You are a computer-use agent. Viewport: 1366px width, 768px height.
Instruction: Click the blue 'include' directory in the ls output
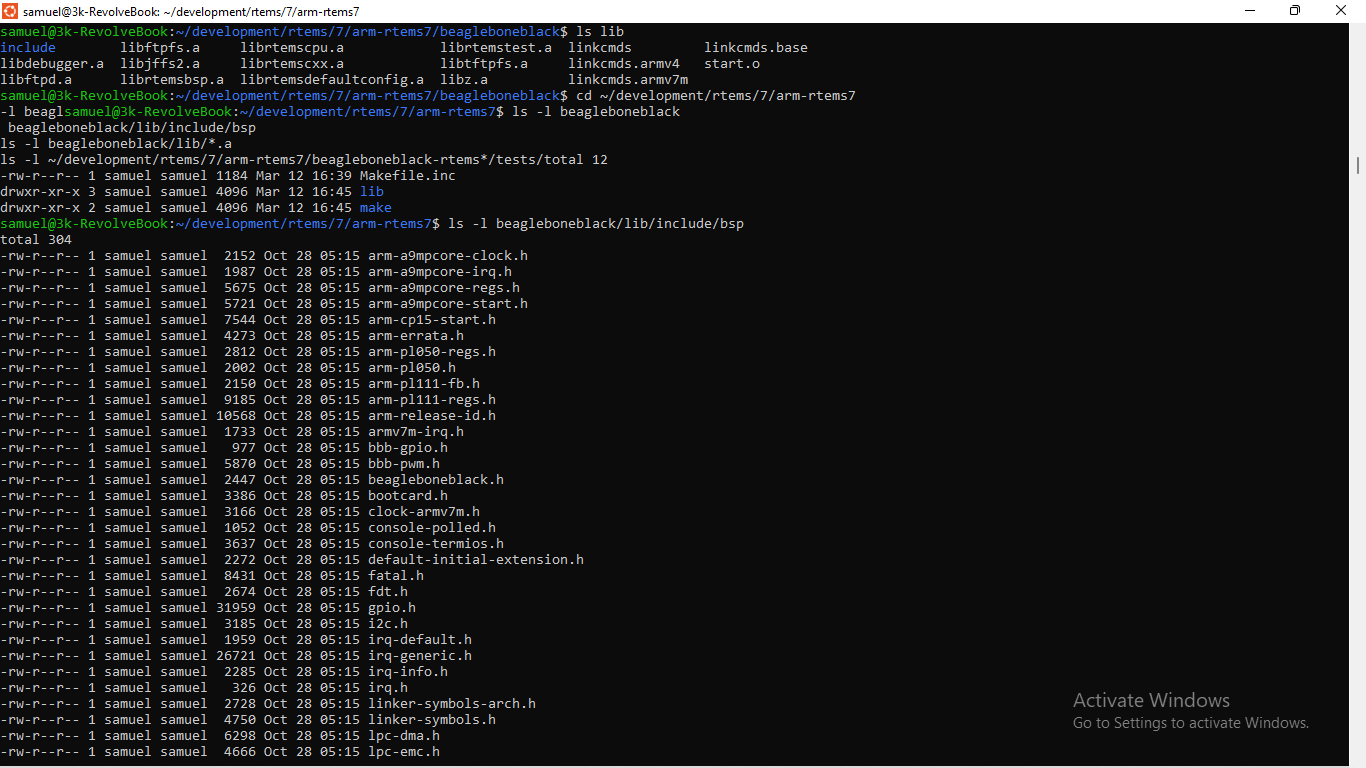tap(28, 47)
